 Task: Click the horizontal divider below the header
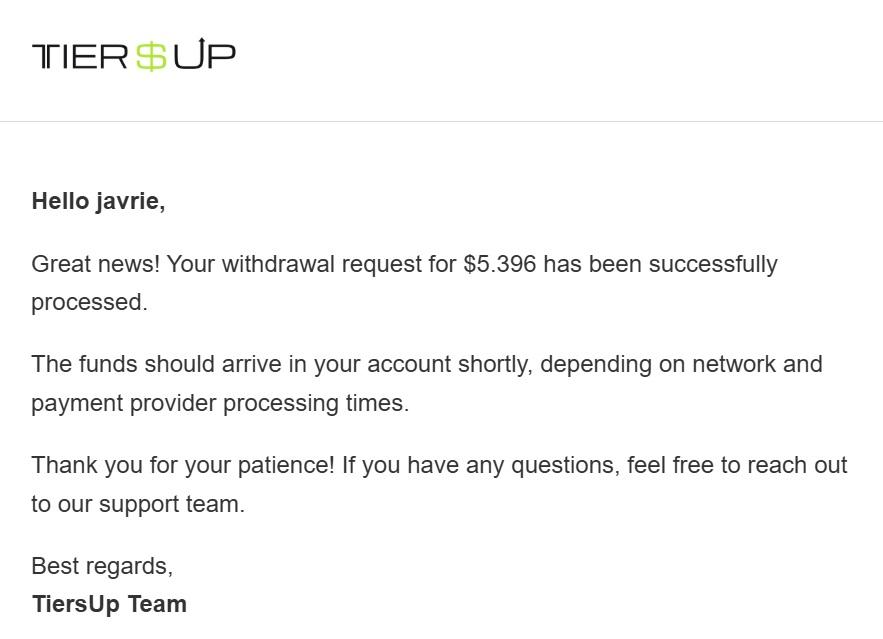[x=442, y=121]
